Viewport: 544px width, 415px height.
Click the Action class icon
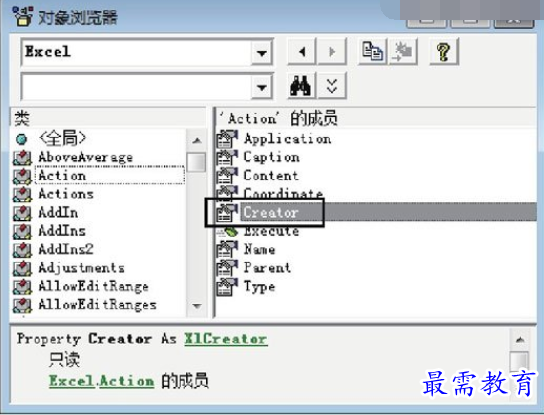(22, 176)
